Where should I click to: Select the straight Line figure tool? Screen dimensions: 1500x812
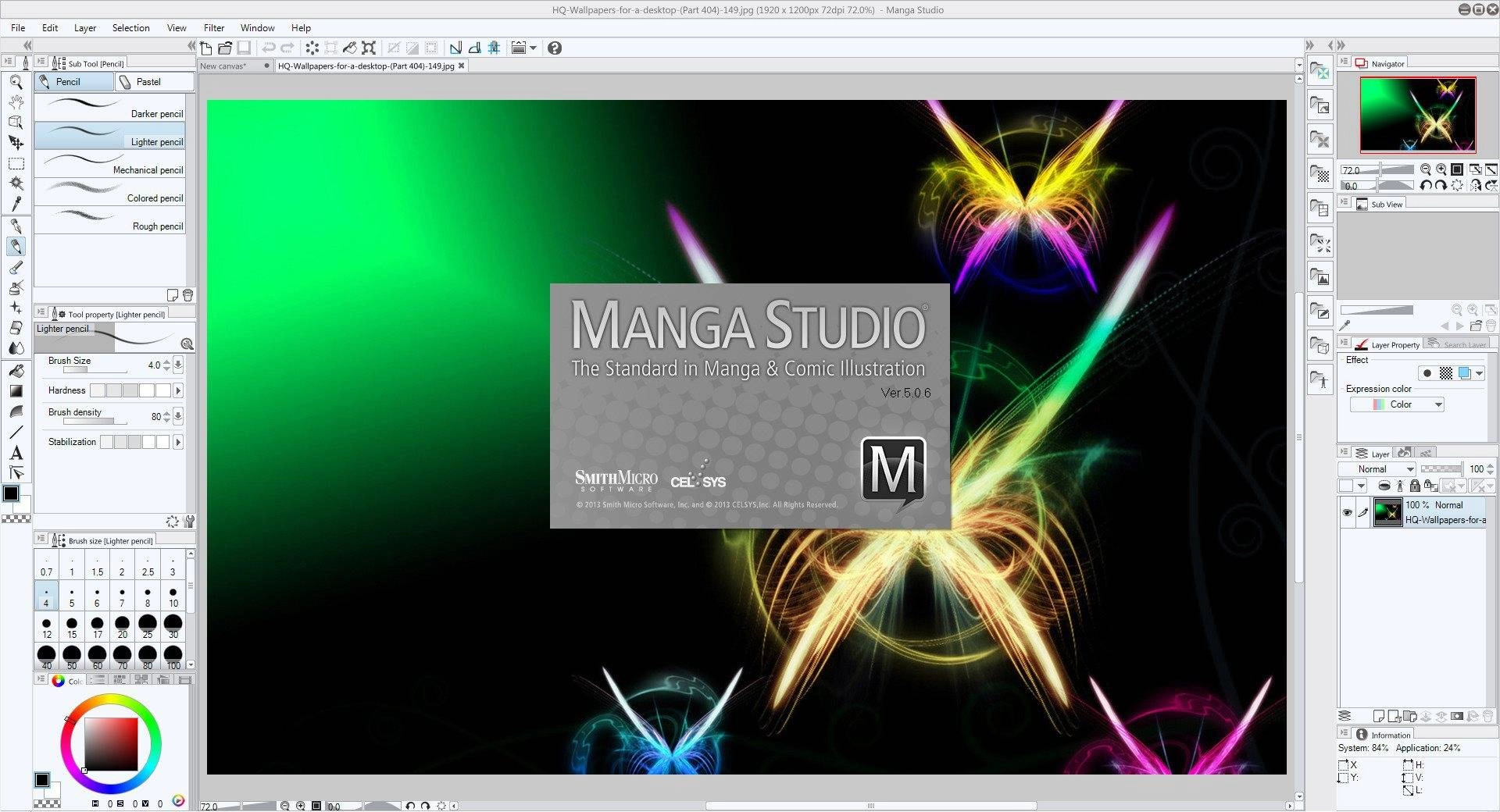pos(16,432)
